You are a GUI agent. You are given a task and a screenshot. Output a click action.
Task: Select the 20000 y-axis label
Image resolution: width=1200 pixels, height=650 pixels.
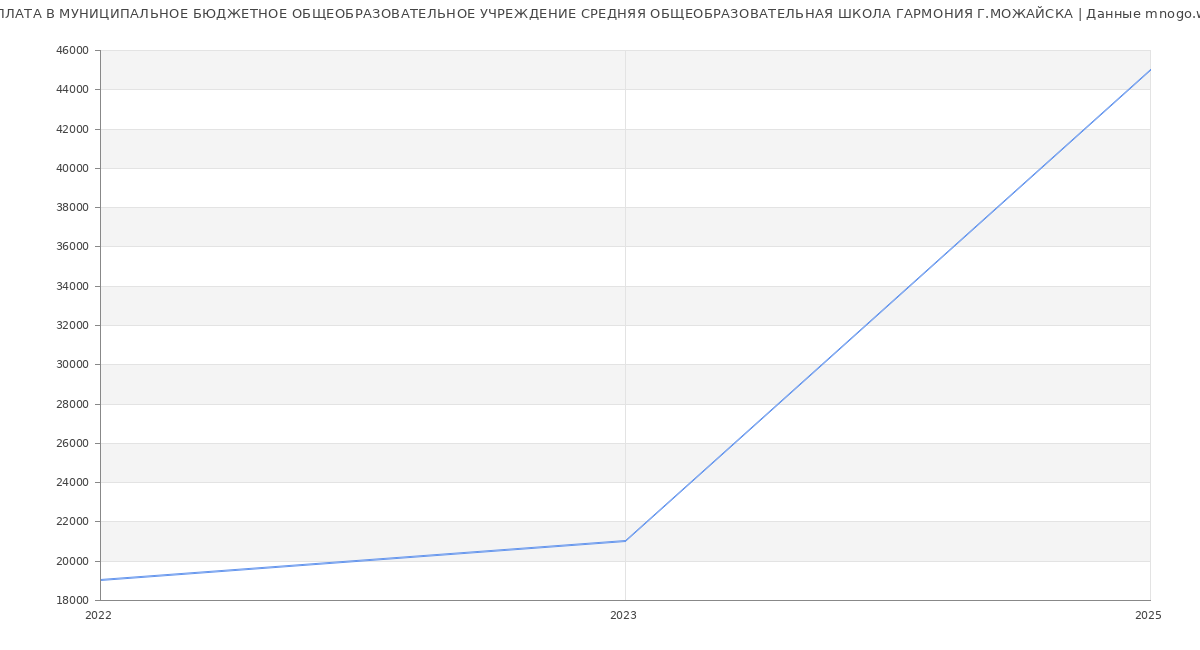pyautogui.click(x=74, y=561)
